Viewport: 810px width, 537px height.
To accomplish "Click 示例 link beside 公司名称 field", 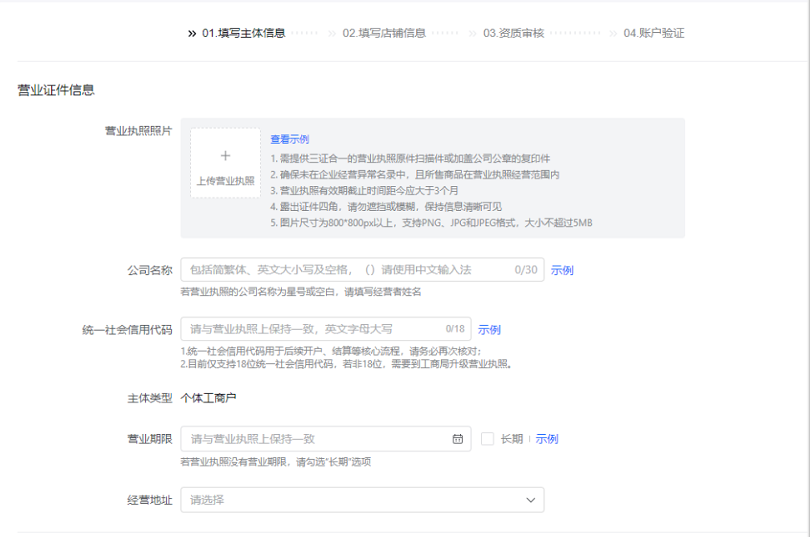I will [x=562, y=270].
